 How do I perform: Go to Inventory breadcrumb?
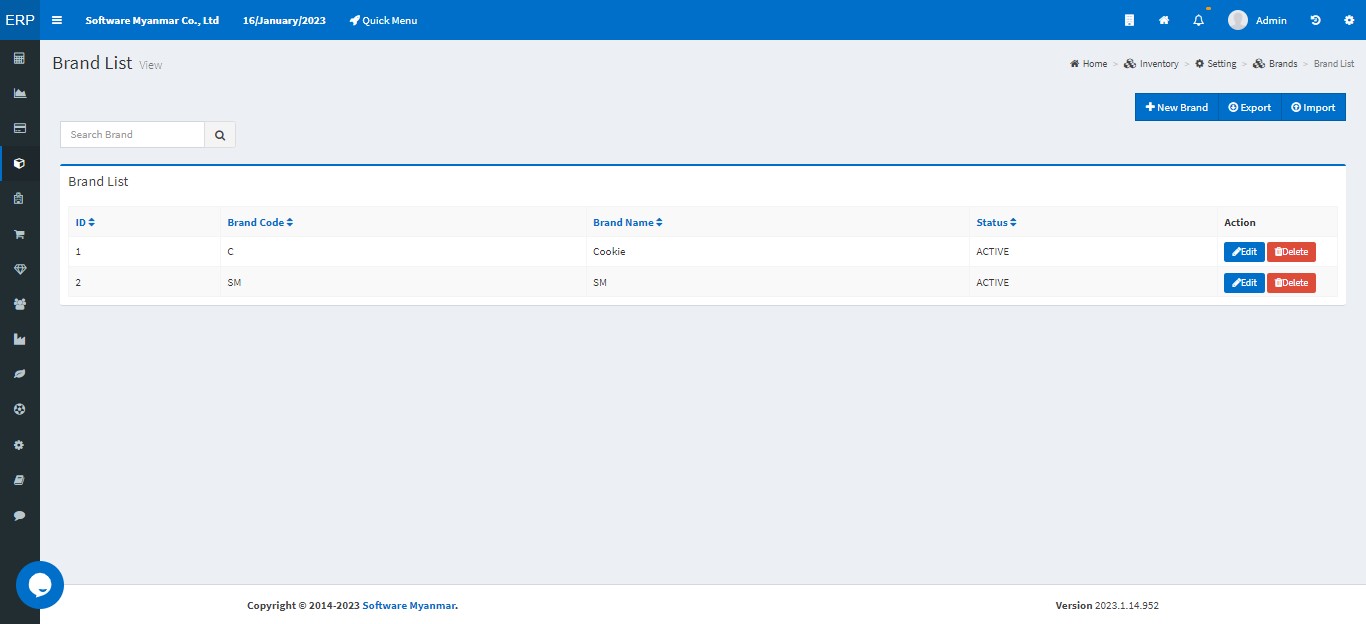(x=1151, y=64)
